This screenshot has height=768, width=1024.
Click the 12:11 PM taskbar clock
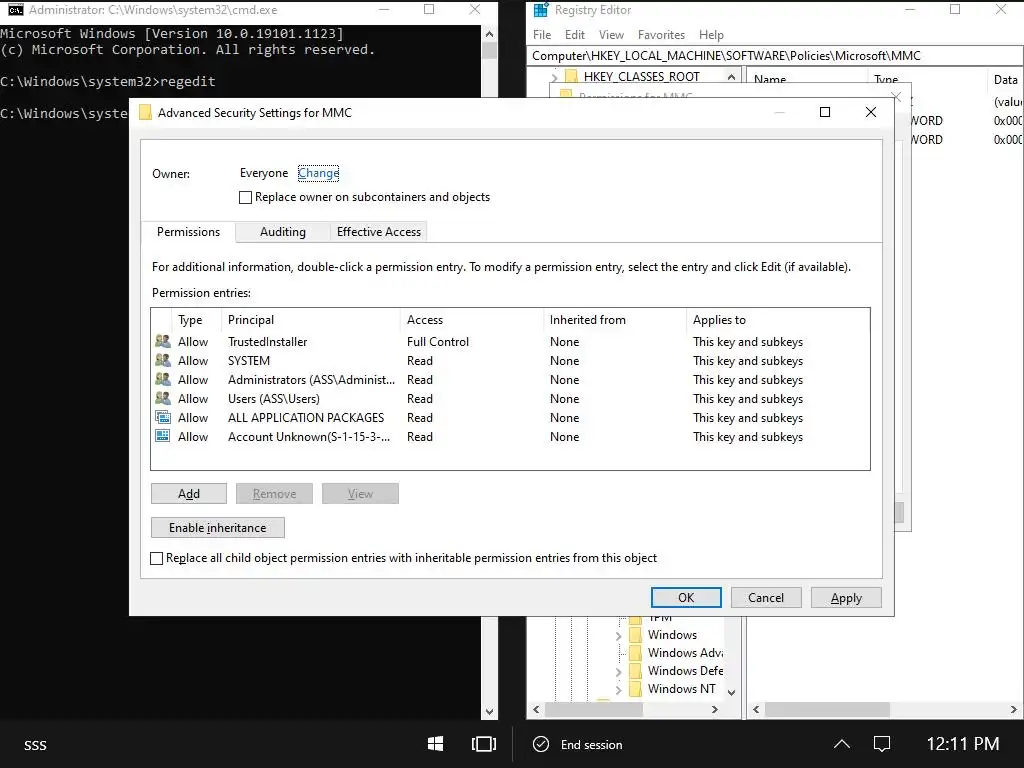962,744
